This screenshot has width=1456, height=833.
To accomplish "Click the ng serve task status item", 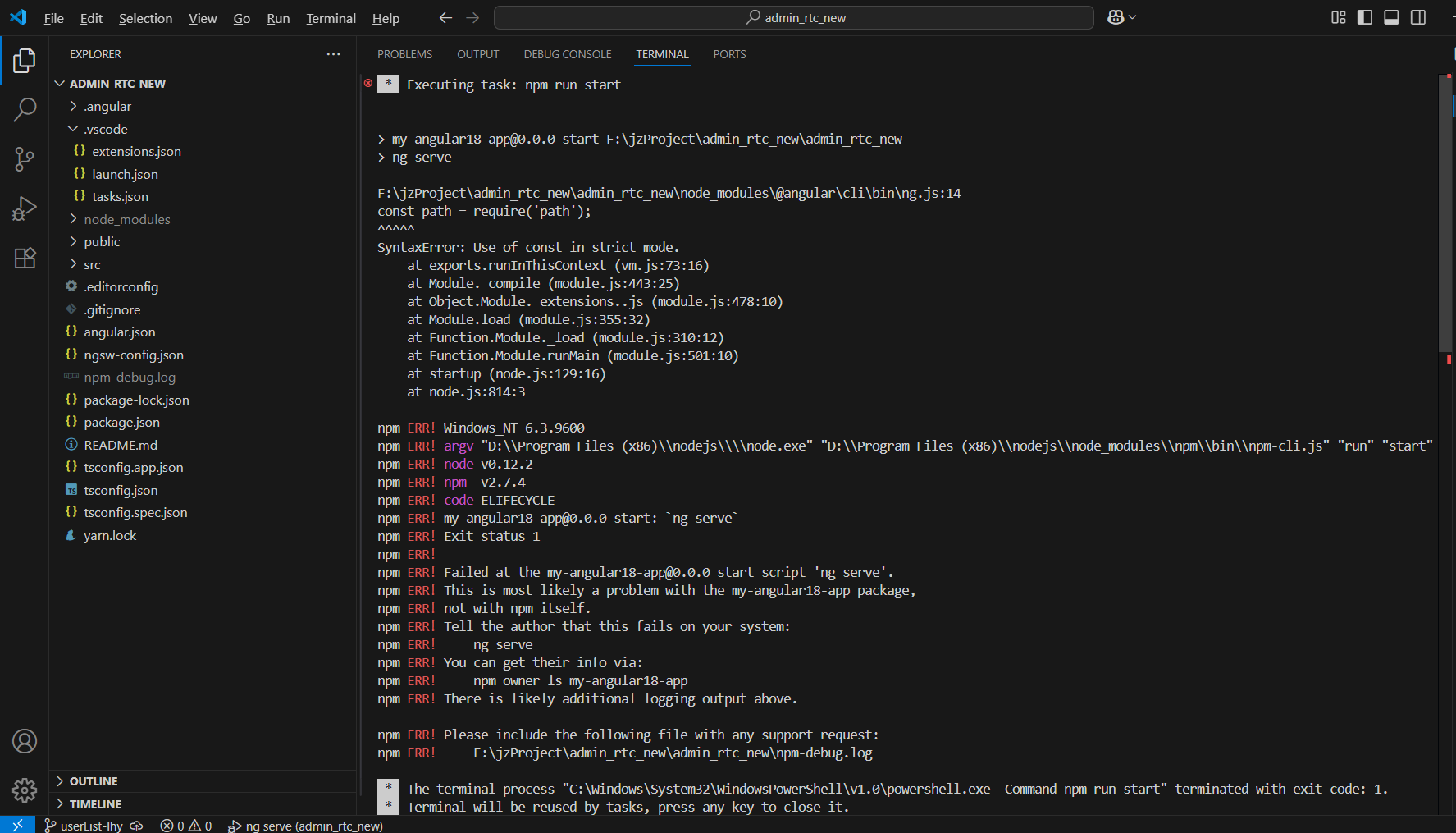I will click(x=305, y=826).
